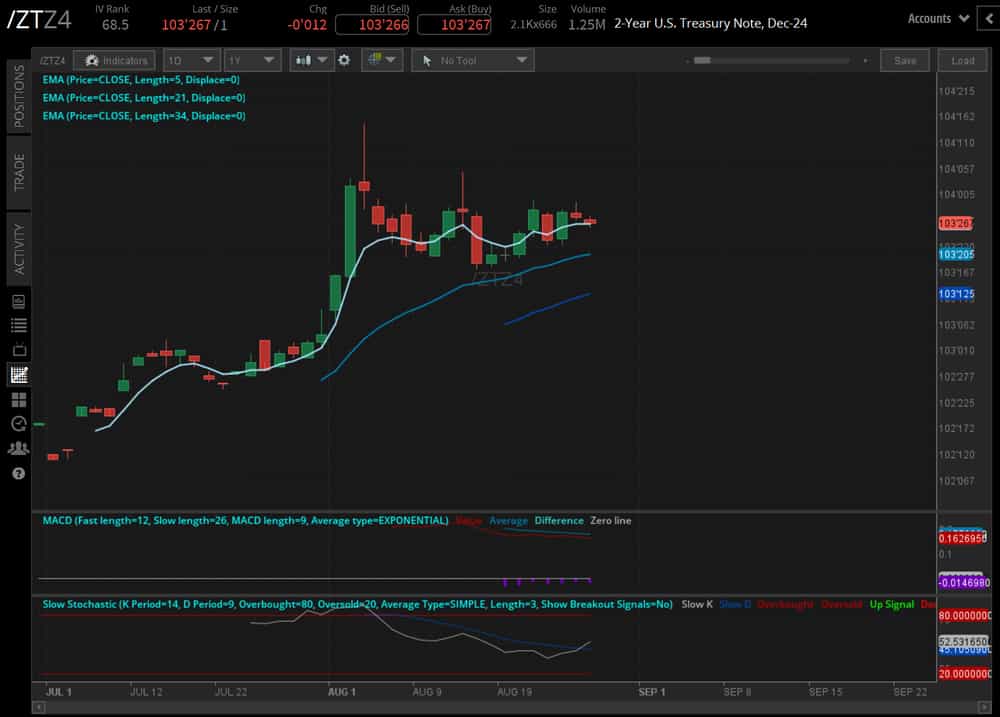Click the Bid (Sell) 103'266 price box
The width and height of the screenshot is (1000, 717).
[372, 25]
